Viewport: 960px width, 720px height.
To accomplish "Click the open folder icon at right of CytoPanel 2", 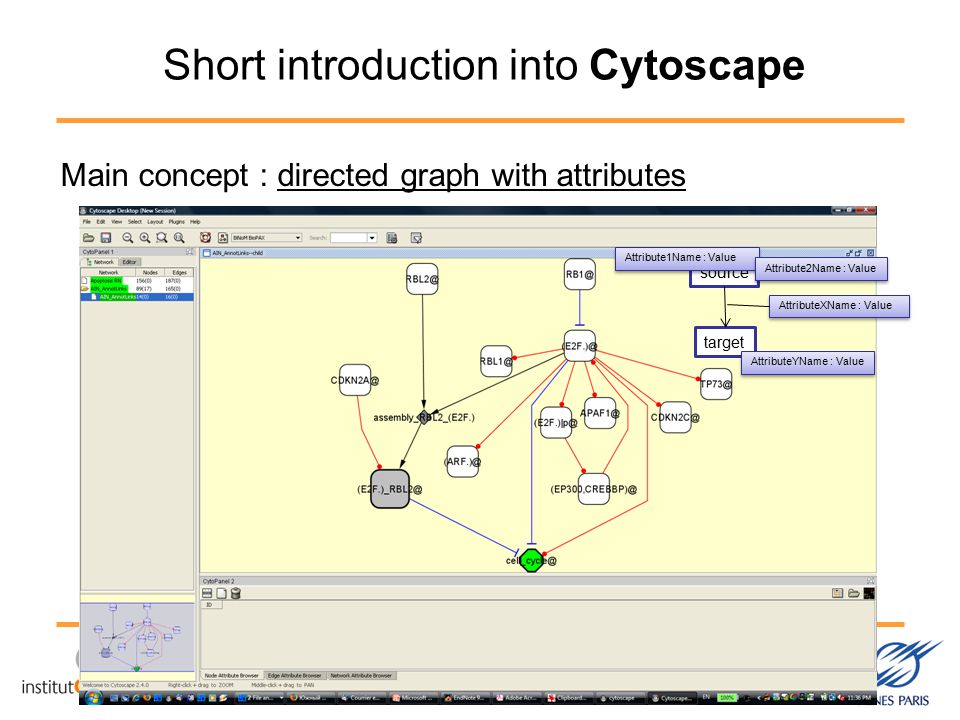I will point(853,593).
